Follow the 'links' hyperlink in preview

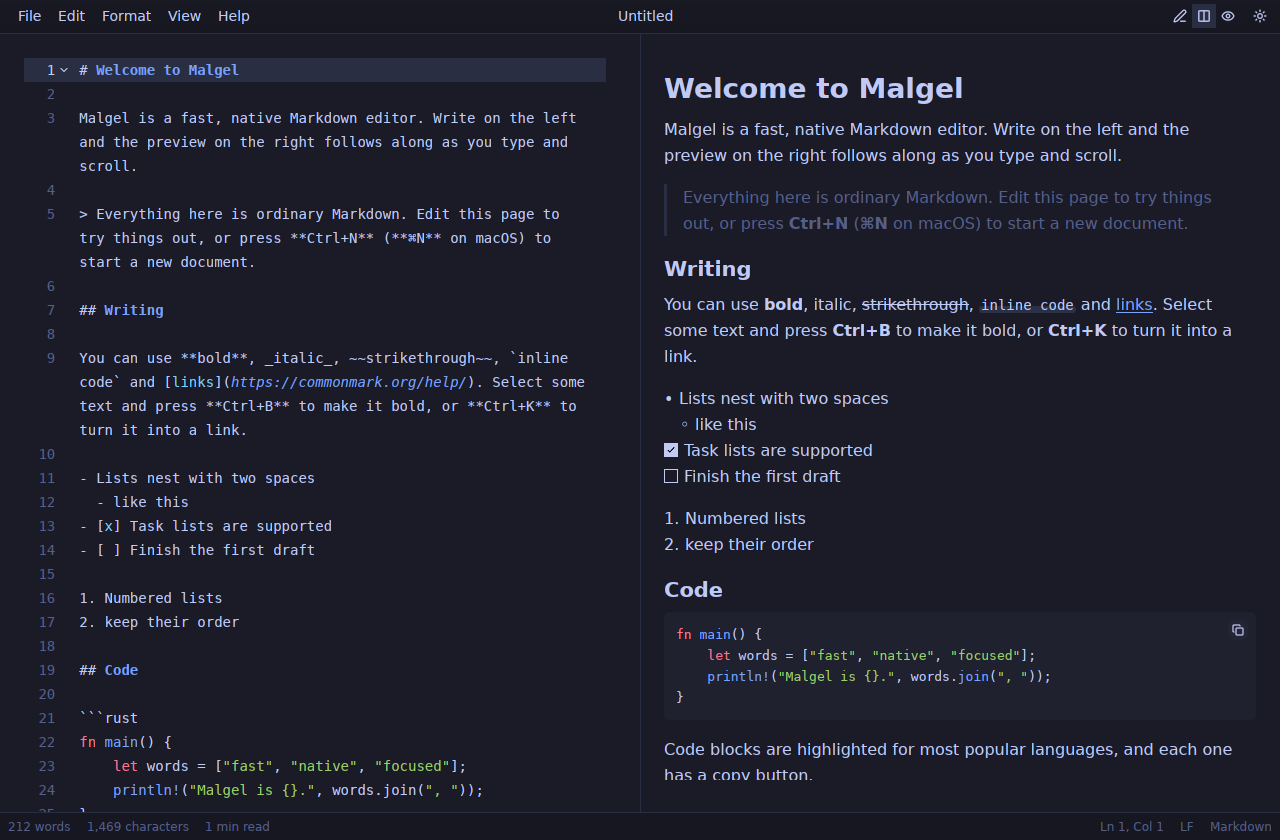coord(1134,304)
